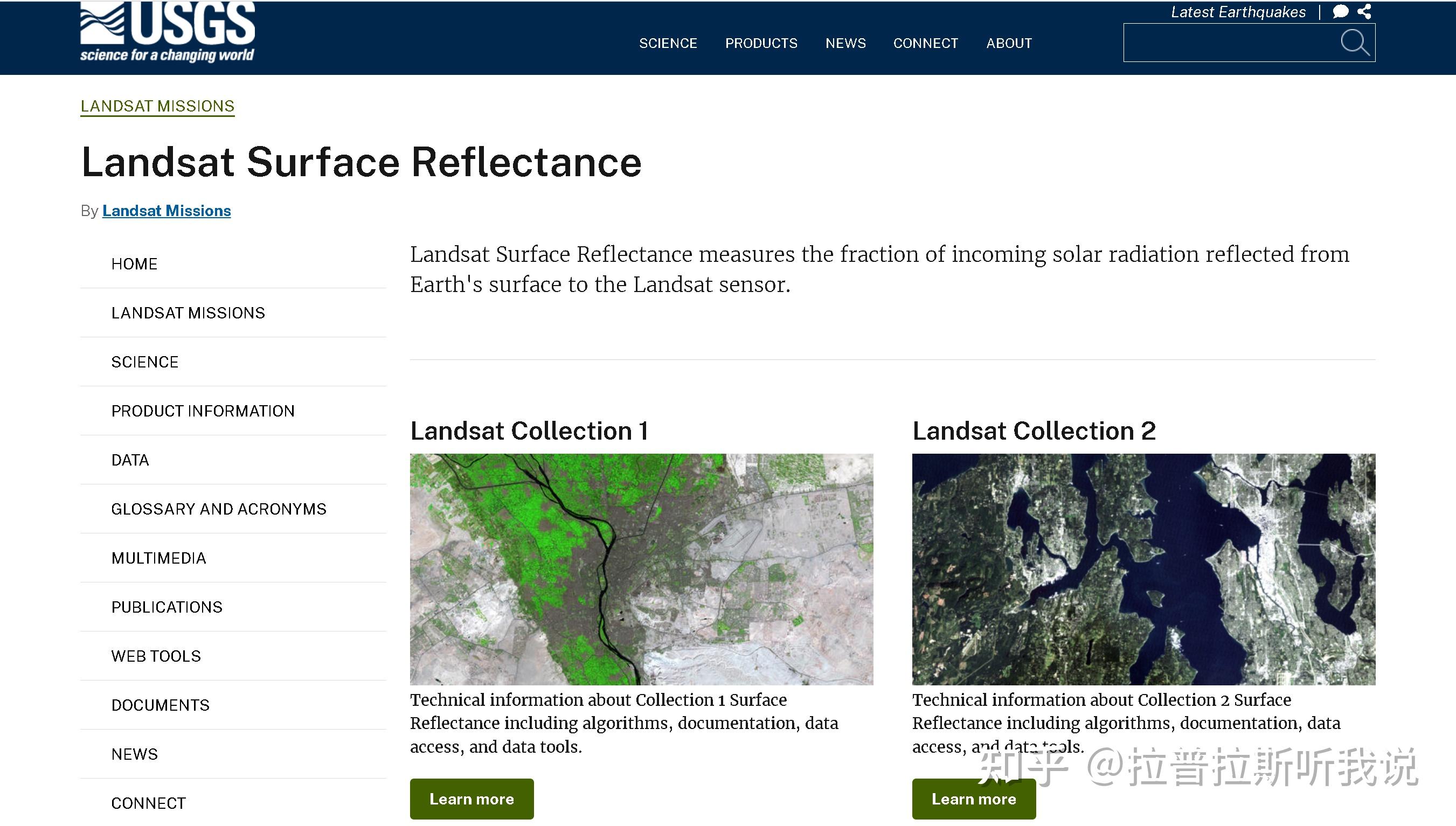Open the ABOUT menu in the header
This screenshot has width=1456, height=826.
[x=1009, y=43]
